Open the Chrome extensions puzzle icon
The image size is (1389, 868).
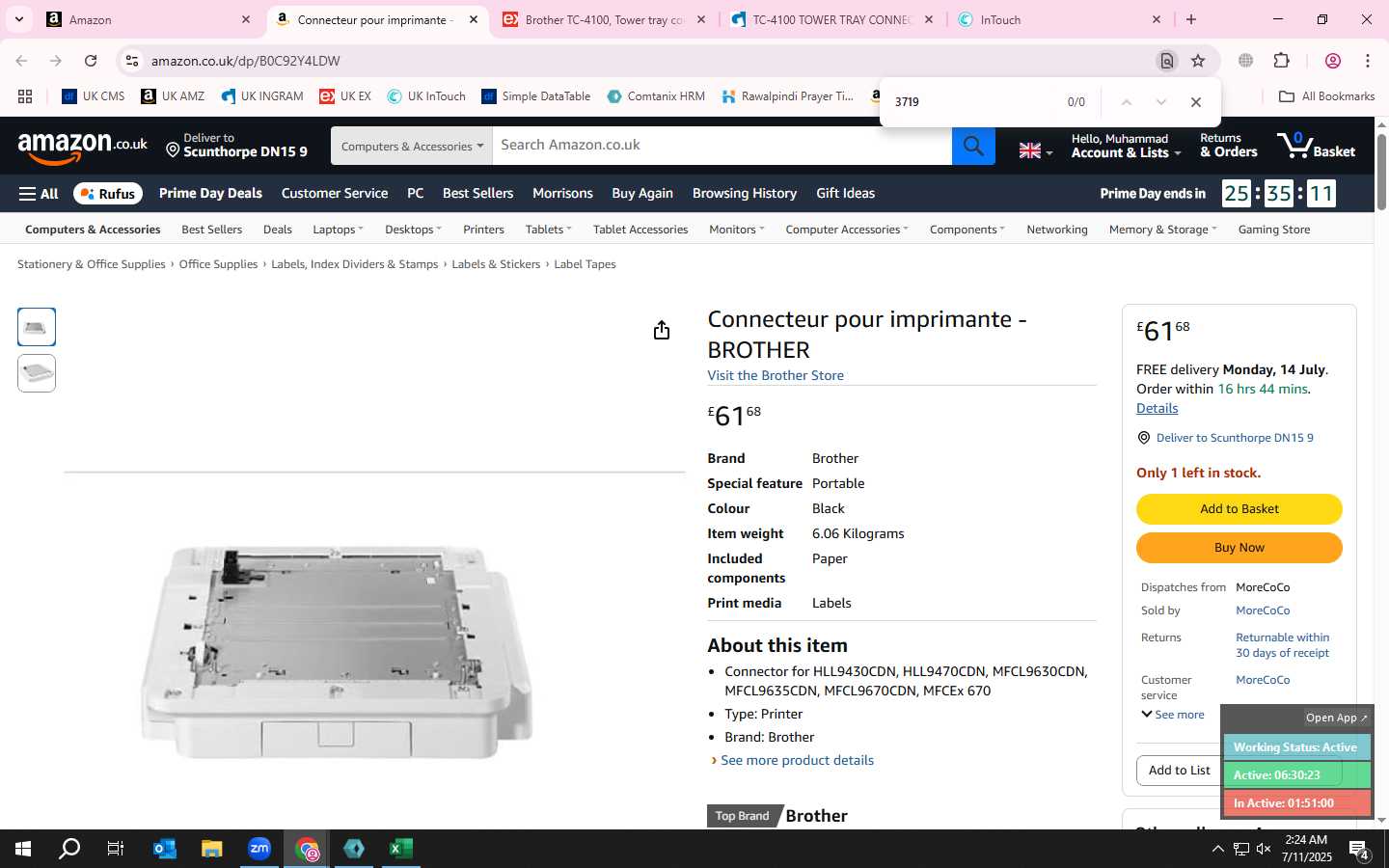tap(1281, 61)
